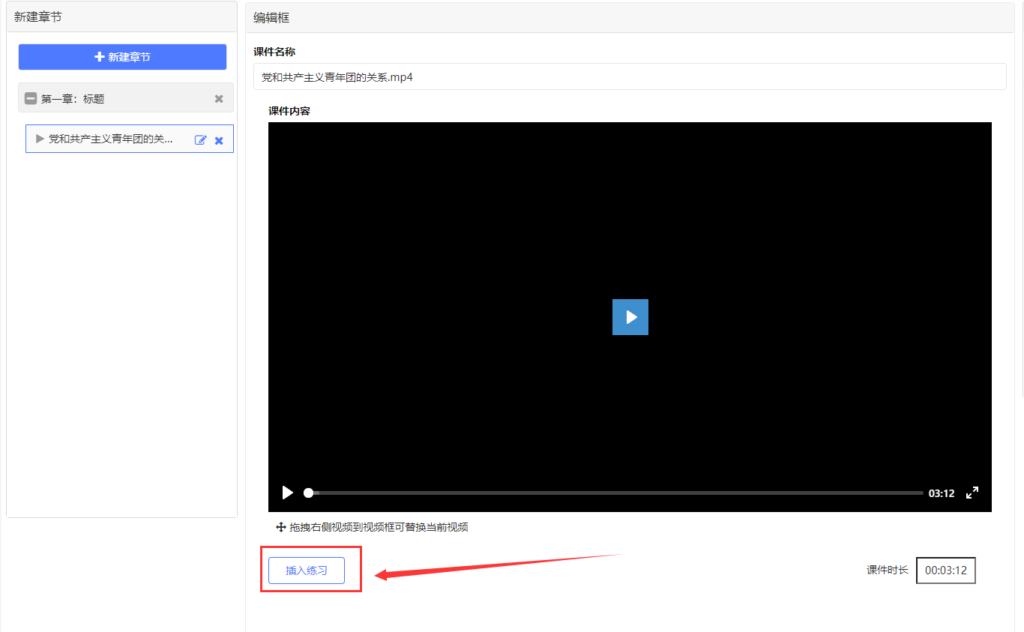This screenshot has width=1024, height=632.
Task: Click the move icon beside 拖拽右侧视频 hint
Action: [x=281, y=527]
